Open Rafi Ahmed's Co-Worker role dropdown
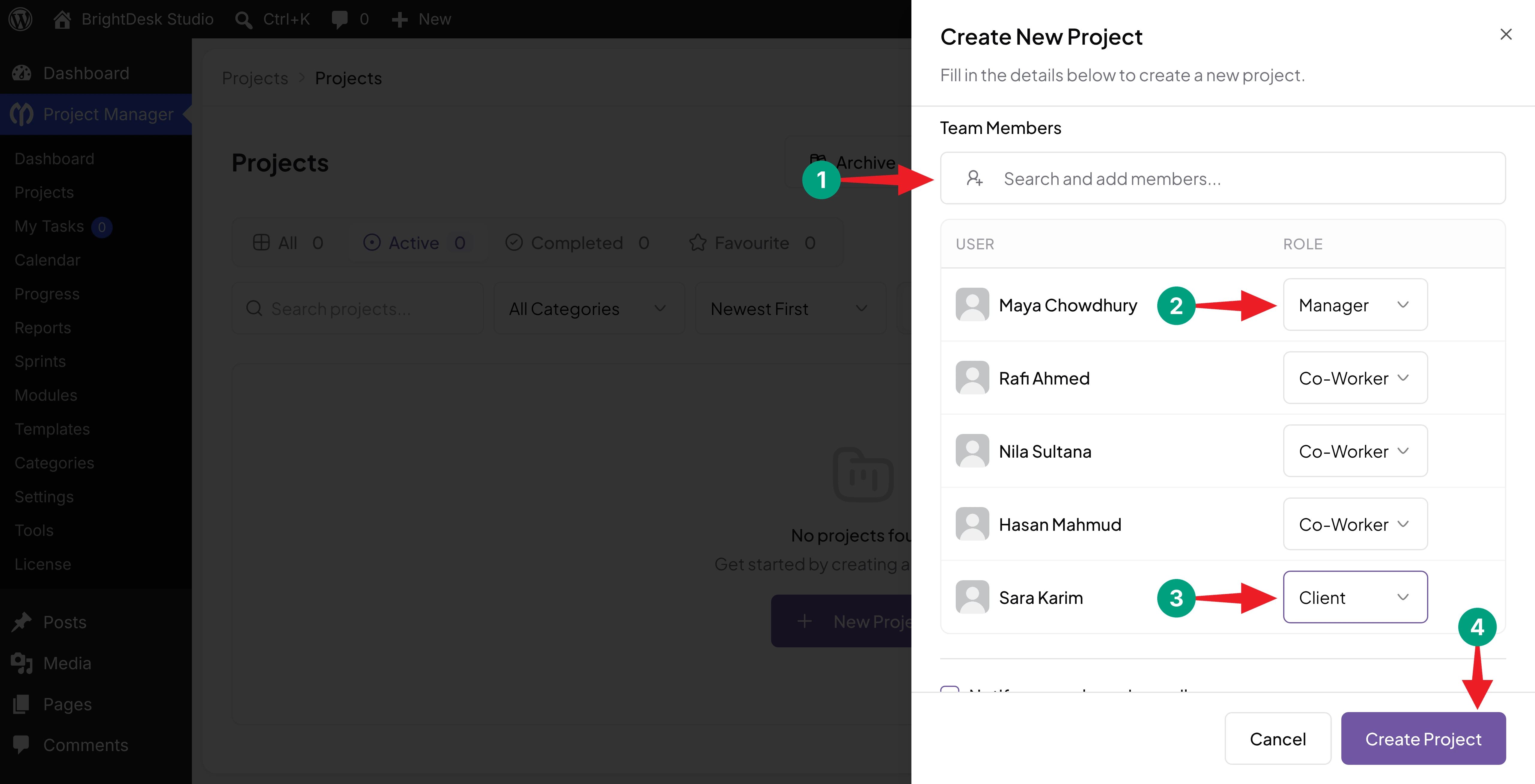The image size is (1535, 784). 1355,378
